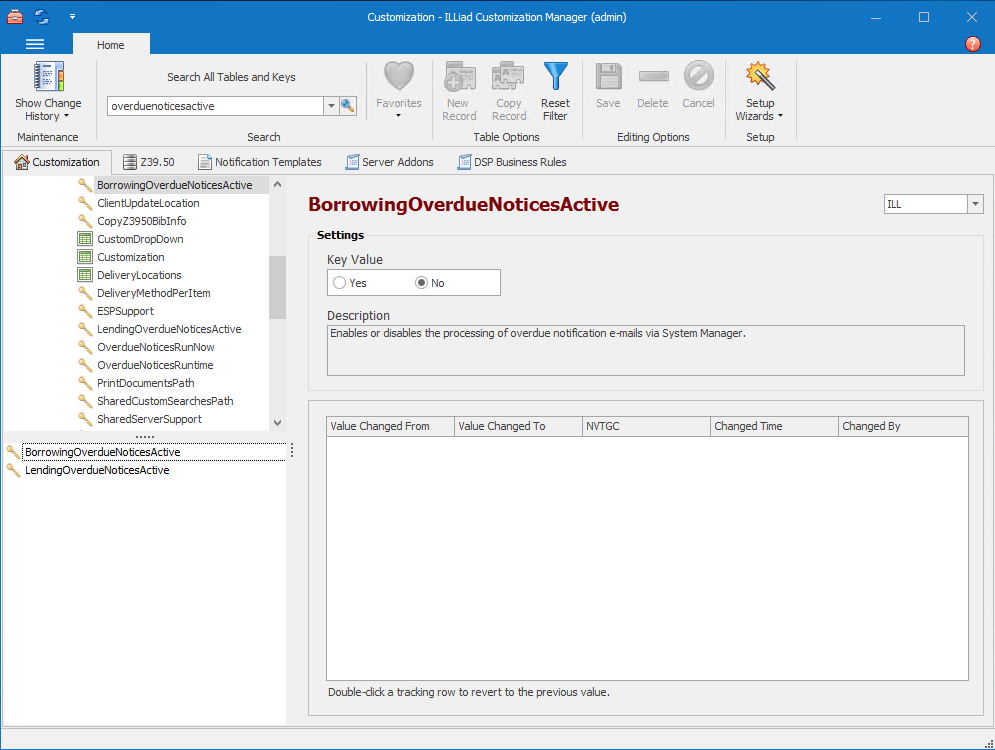
Task: Select OverdueNoticesRuntime key in tree
Action: pyautogui.click(x=155, y=365)
